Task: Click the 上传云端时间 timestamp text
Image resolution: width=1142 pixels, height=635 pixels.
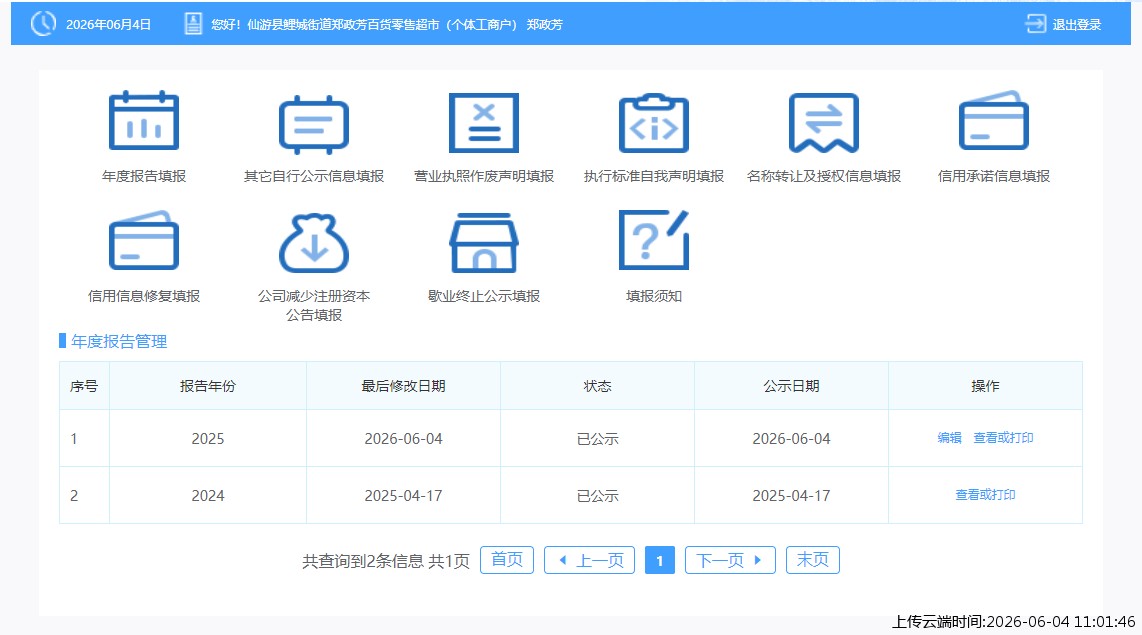Action: pyautogui.click(x=1013, y=621)
